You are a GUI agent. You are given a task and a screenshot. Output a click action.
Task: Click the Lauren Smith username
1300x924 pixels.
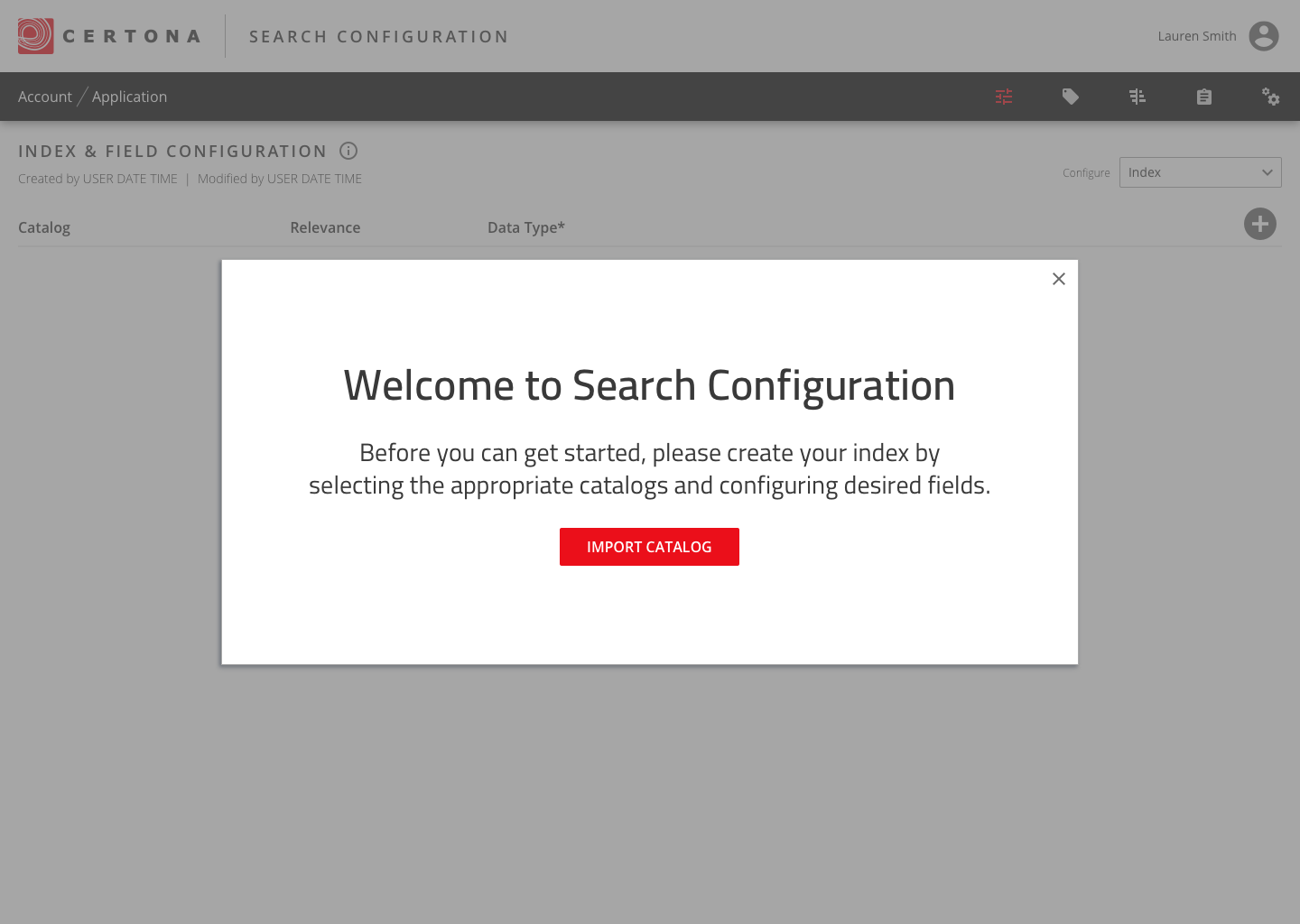1197,36
